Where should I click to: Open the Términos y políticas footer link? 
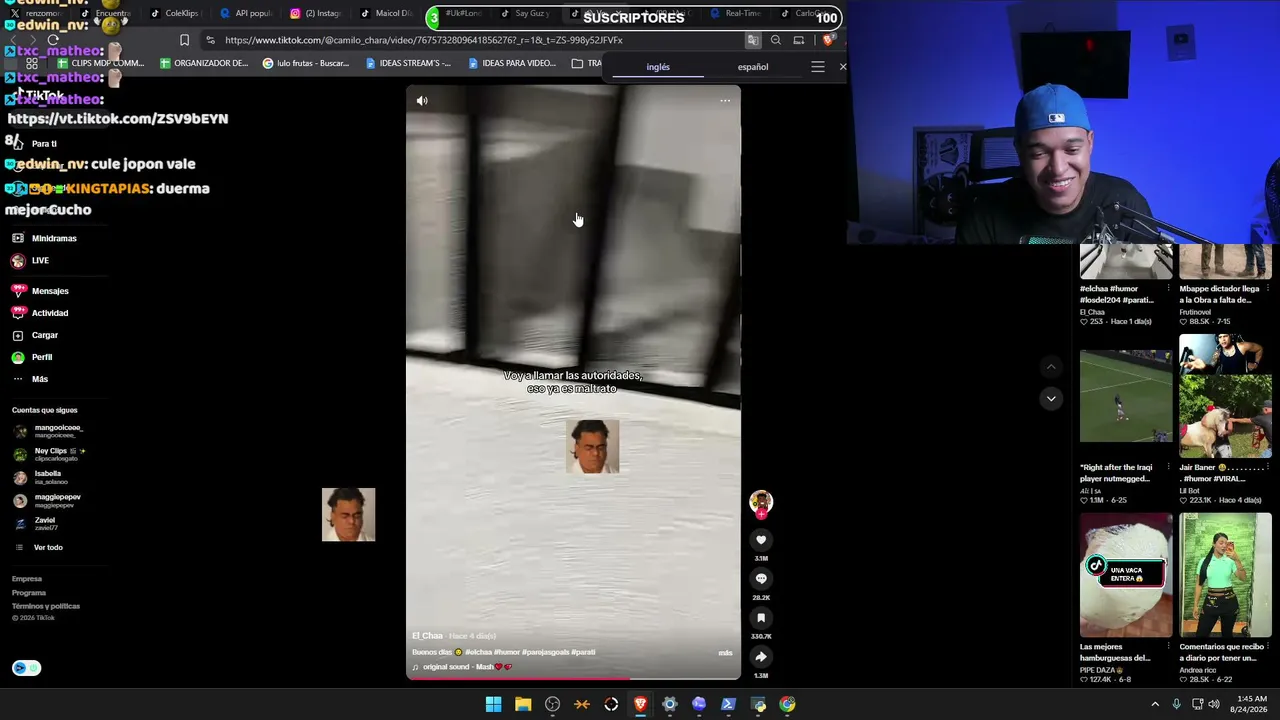pyautogui.click(x=46, y=606)
